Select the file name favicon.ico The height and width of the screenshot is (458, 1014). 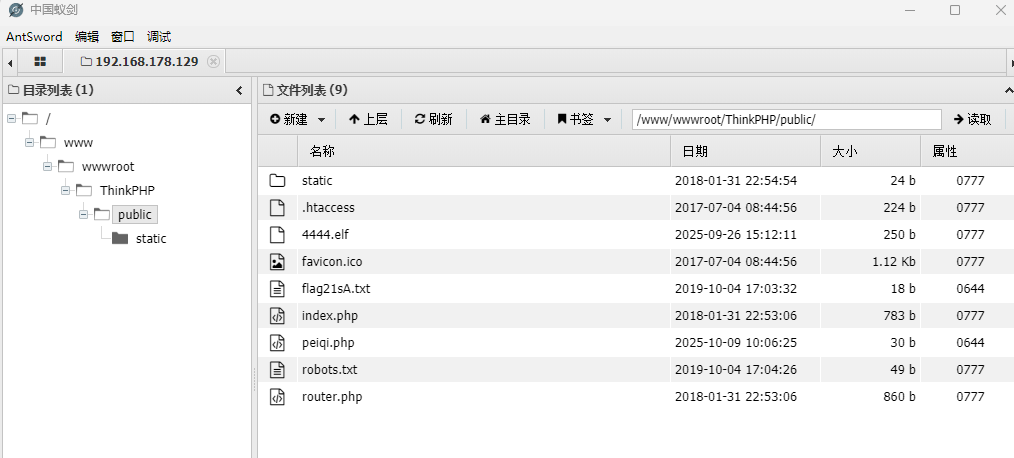click(332, 261)
